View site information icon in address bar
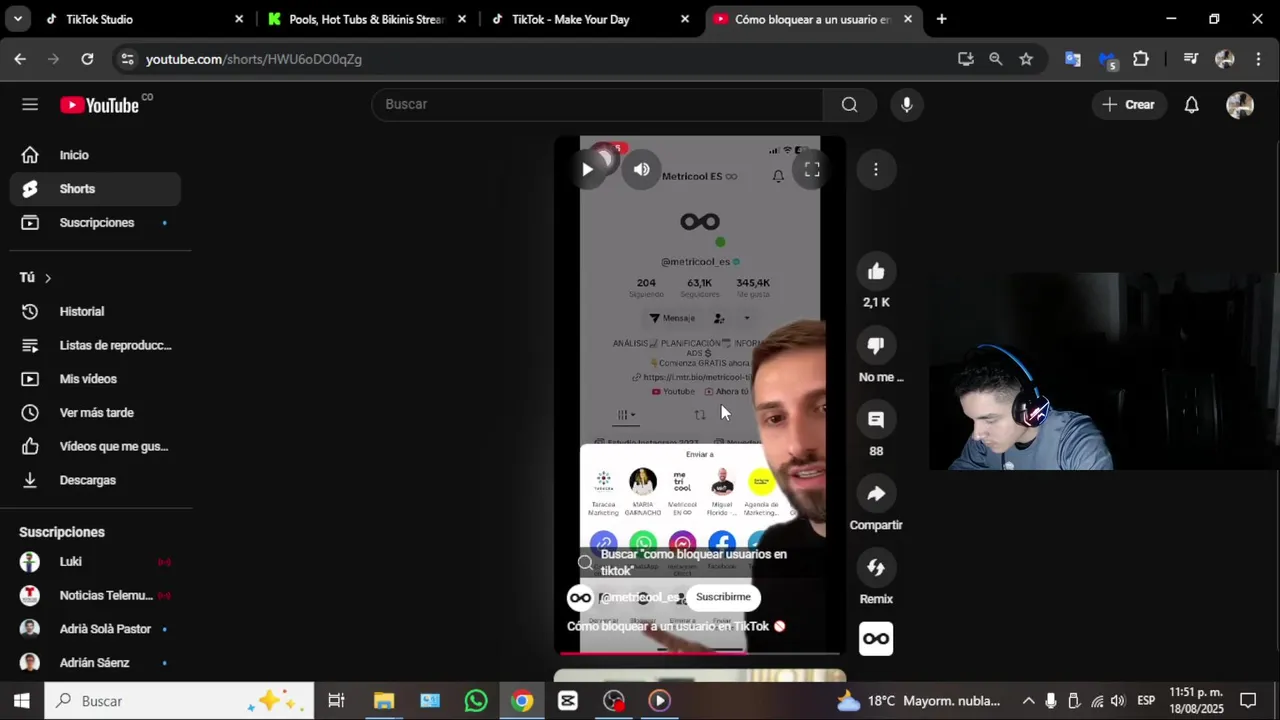Screen dimensions: 1280x720 point(127,59)
